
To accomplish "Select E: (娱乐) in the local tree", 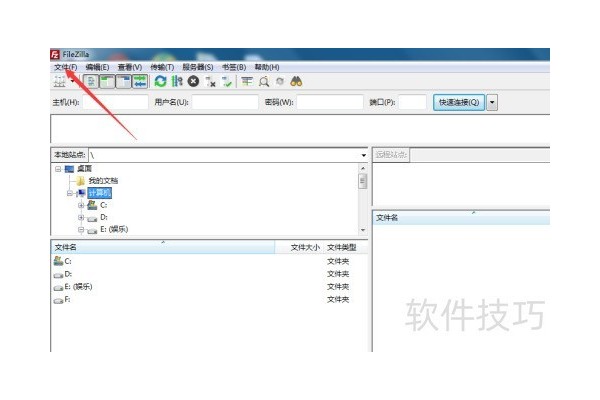I will click(114, 229).
